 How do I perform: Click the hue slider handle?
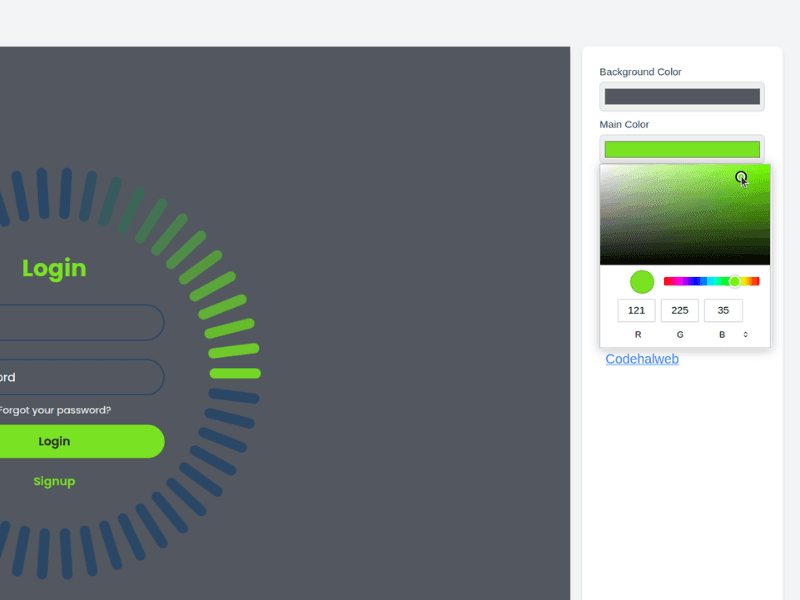point(735,281)
